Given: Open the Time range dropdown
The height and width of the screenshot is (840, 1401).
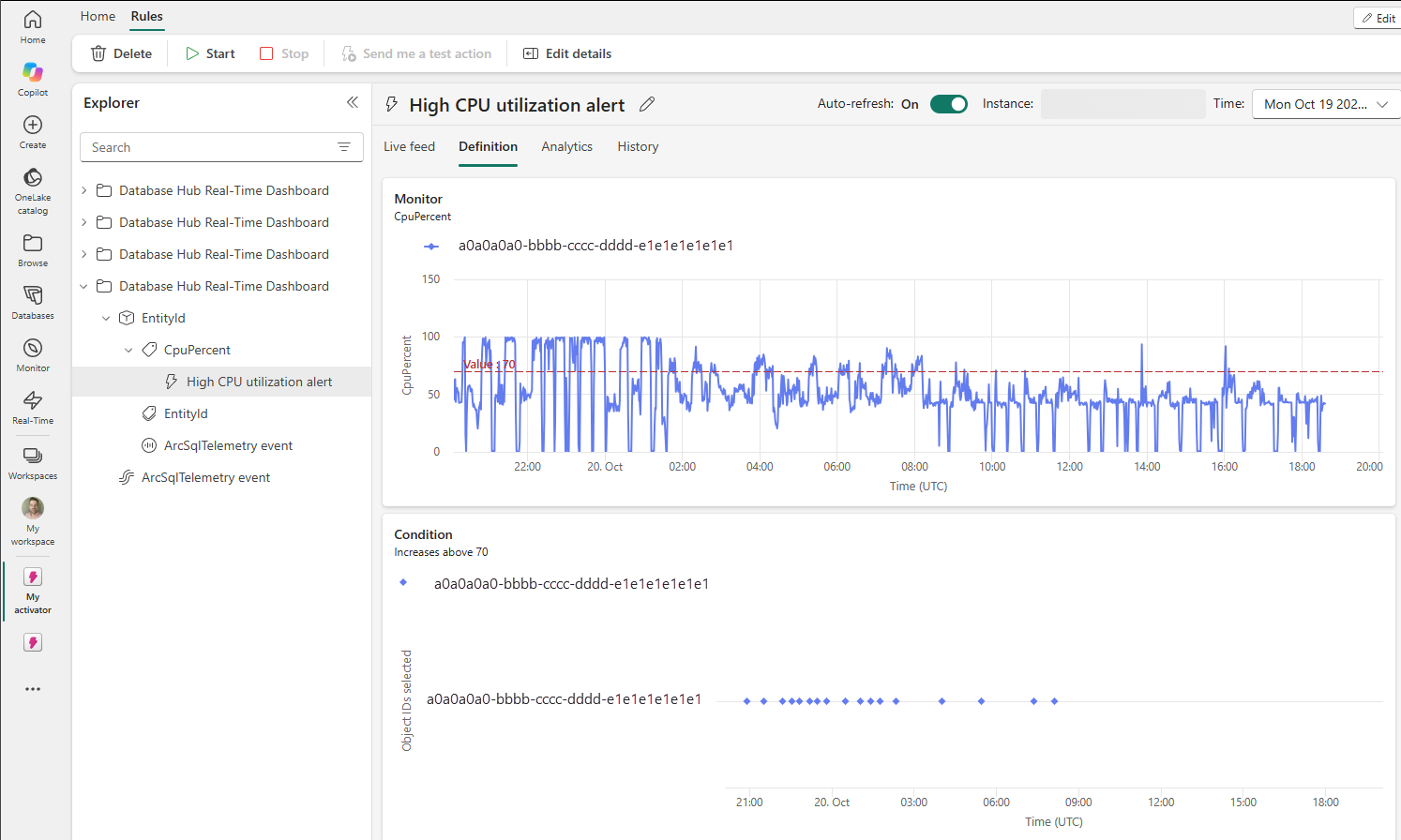Looking at the screenshot, I should (1326, 104).
